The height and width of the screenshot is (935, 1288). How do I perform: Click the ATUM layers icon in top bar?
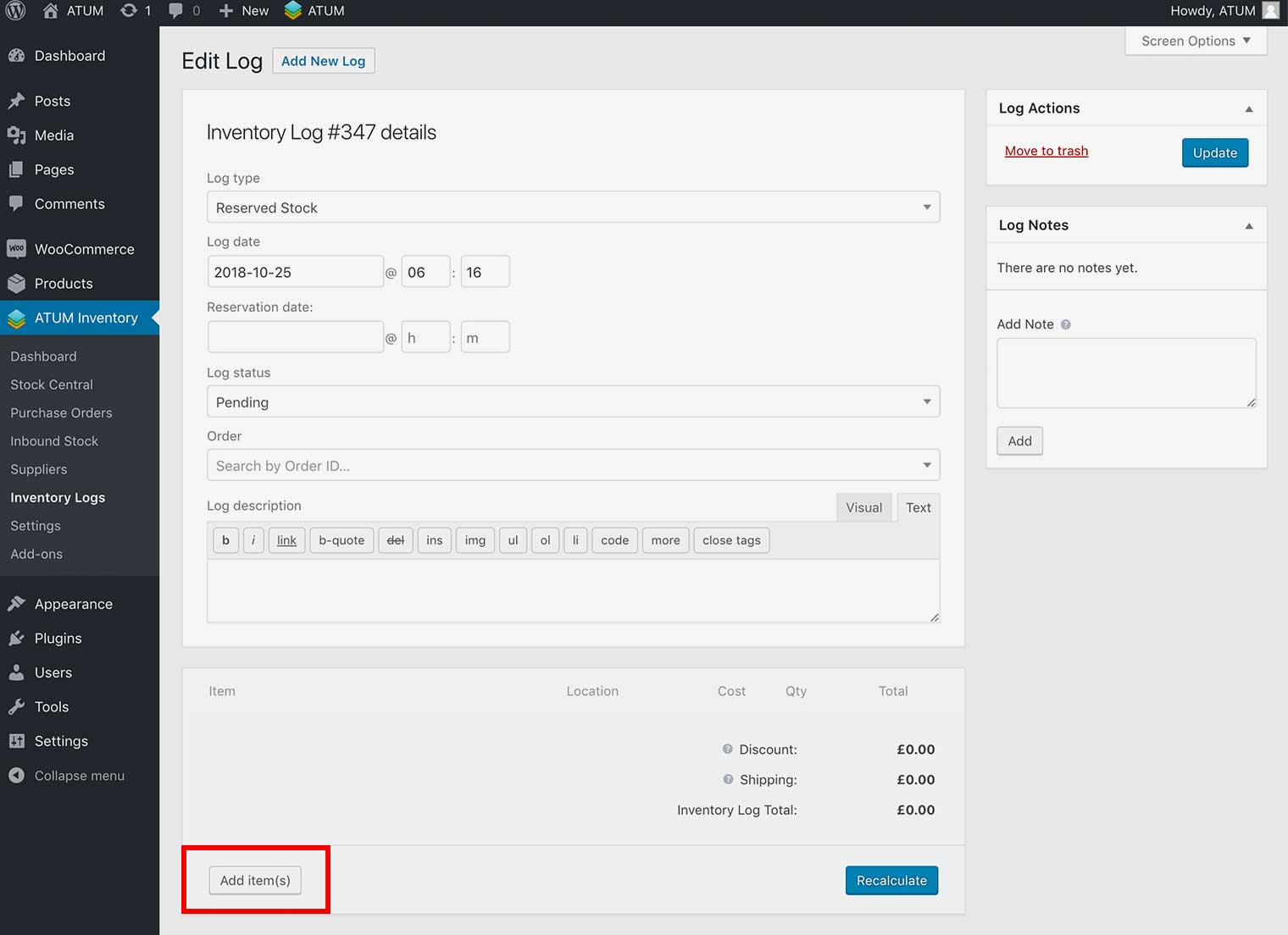[293, 11]
